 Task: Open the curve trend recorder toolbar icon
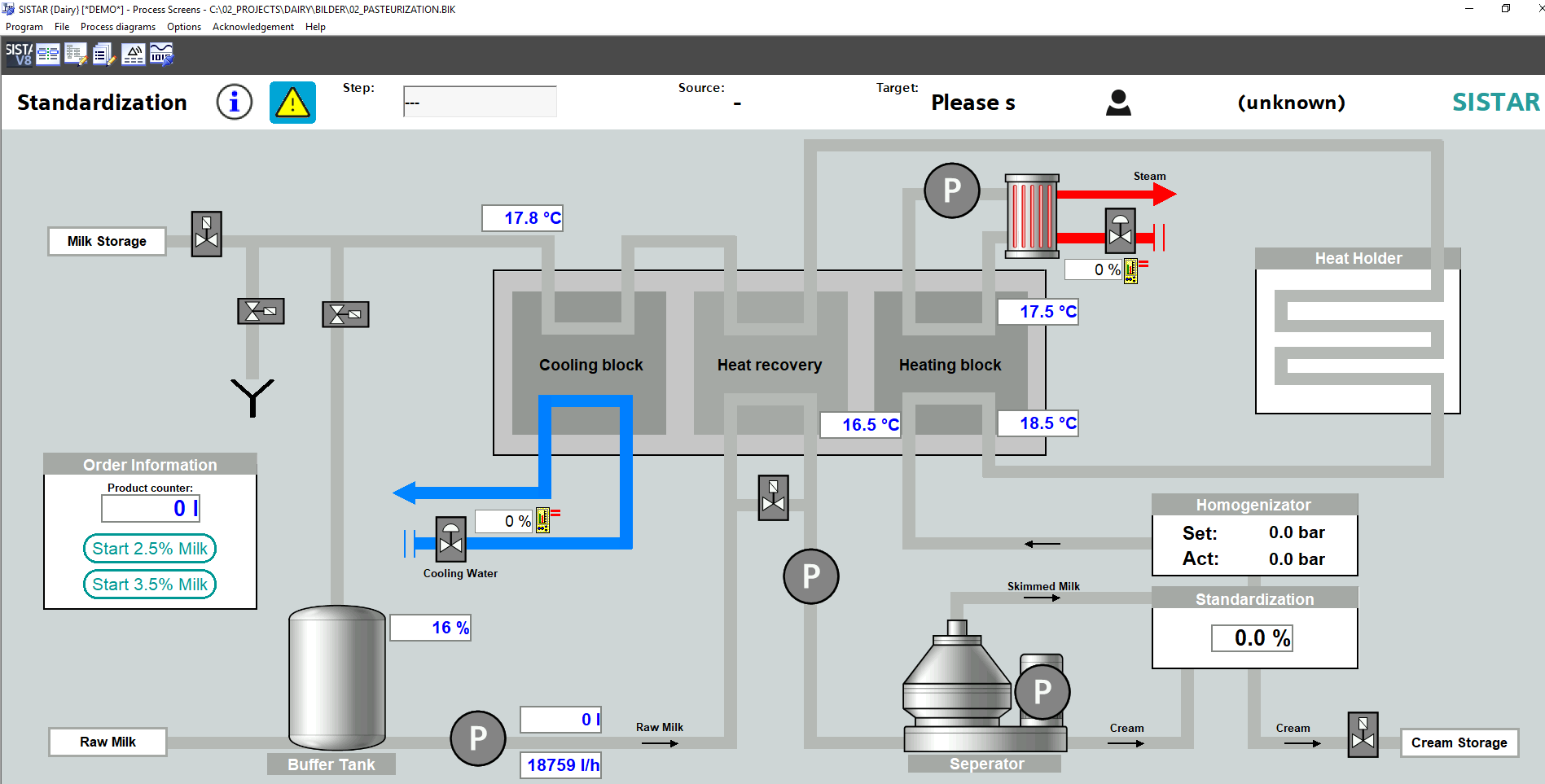pos(161,55)
